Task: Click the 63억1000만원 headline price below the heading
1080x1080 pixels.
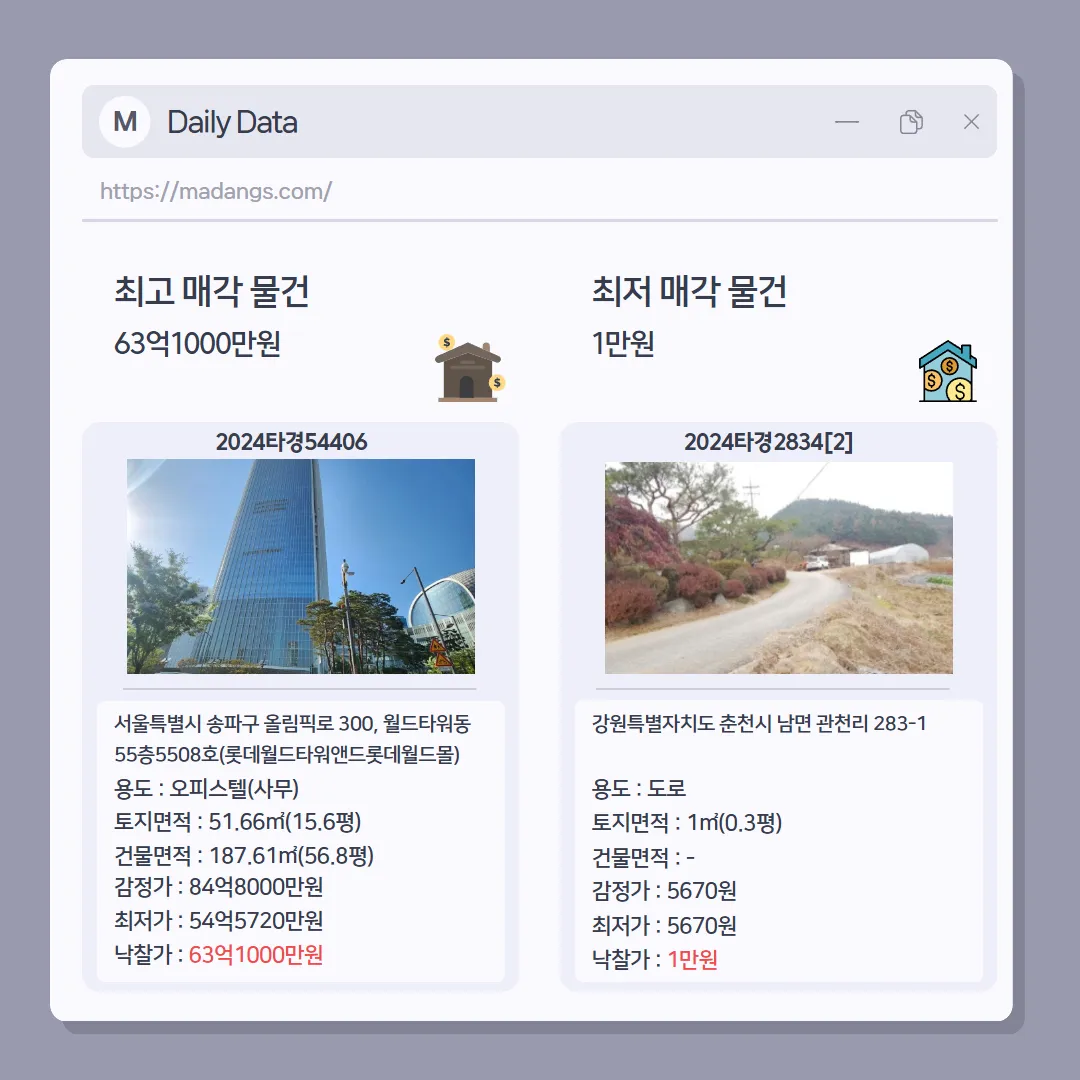Action: click(x=197, y=343)
